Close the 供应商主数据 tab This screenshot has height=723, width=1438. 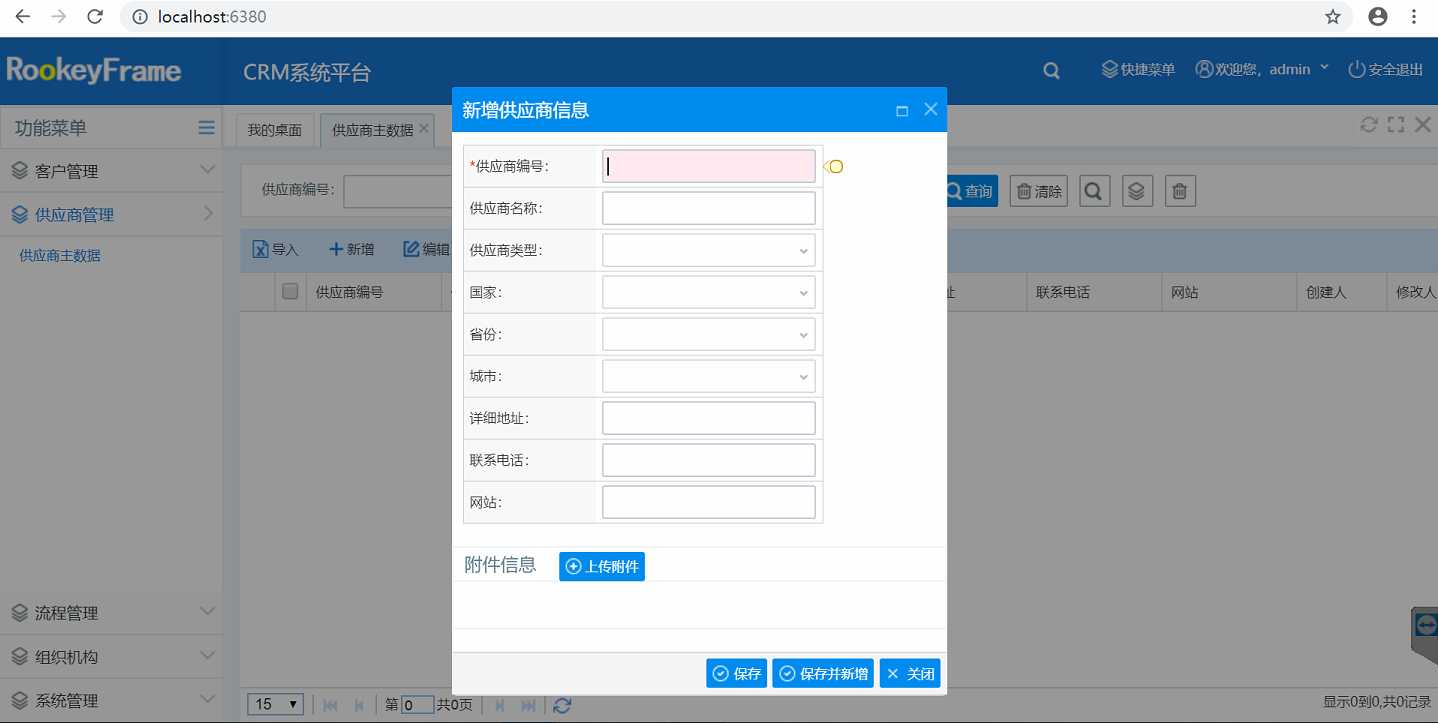(424, 129)
